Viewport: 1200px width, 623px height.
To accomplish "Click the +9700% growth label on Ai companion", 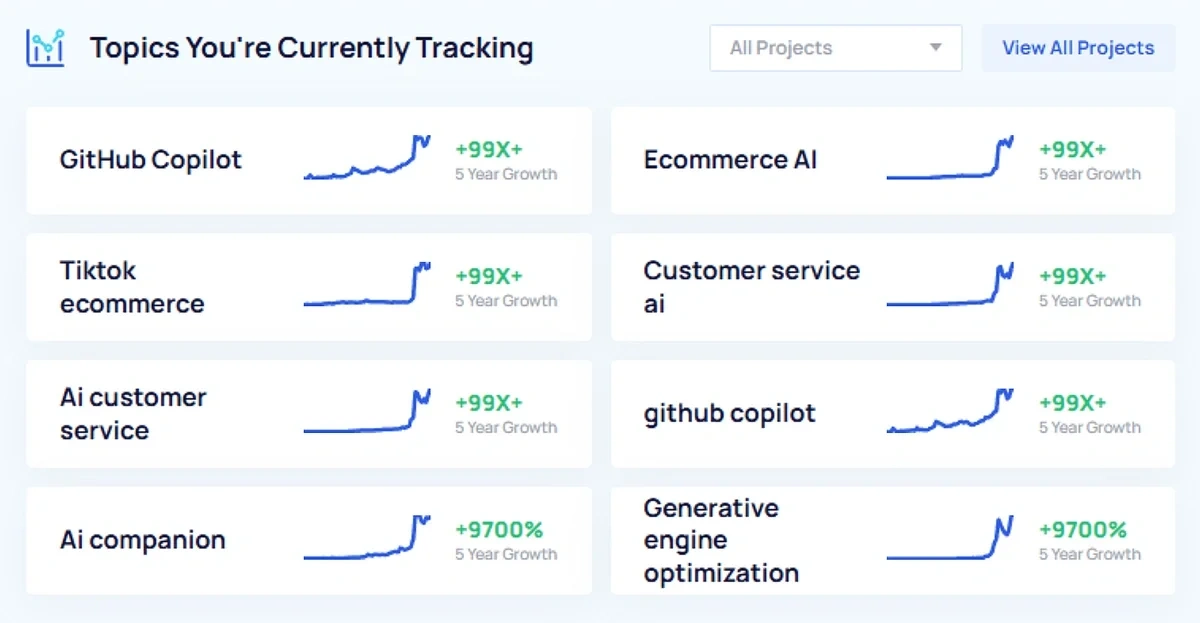I will pos(499,529).
